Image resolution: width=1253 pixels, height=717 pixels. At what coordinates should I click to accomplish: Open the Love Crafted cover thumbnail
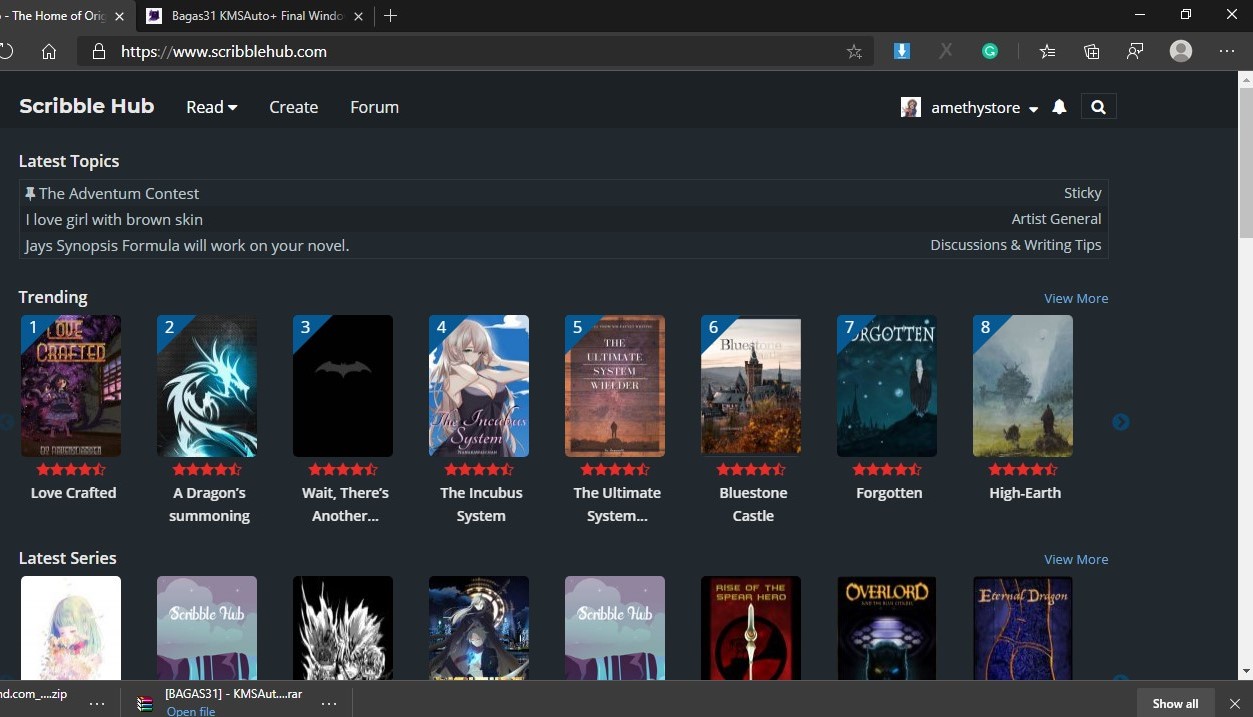[71, 386]
